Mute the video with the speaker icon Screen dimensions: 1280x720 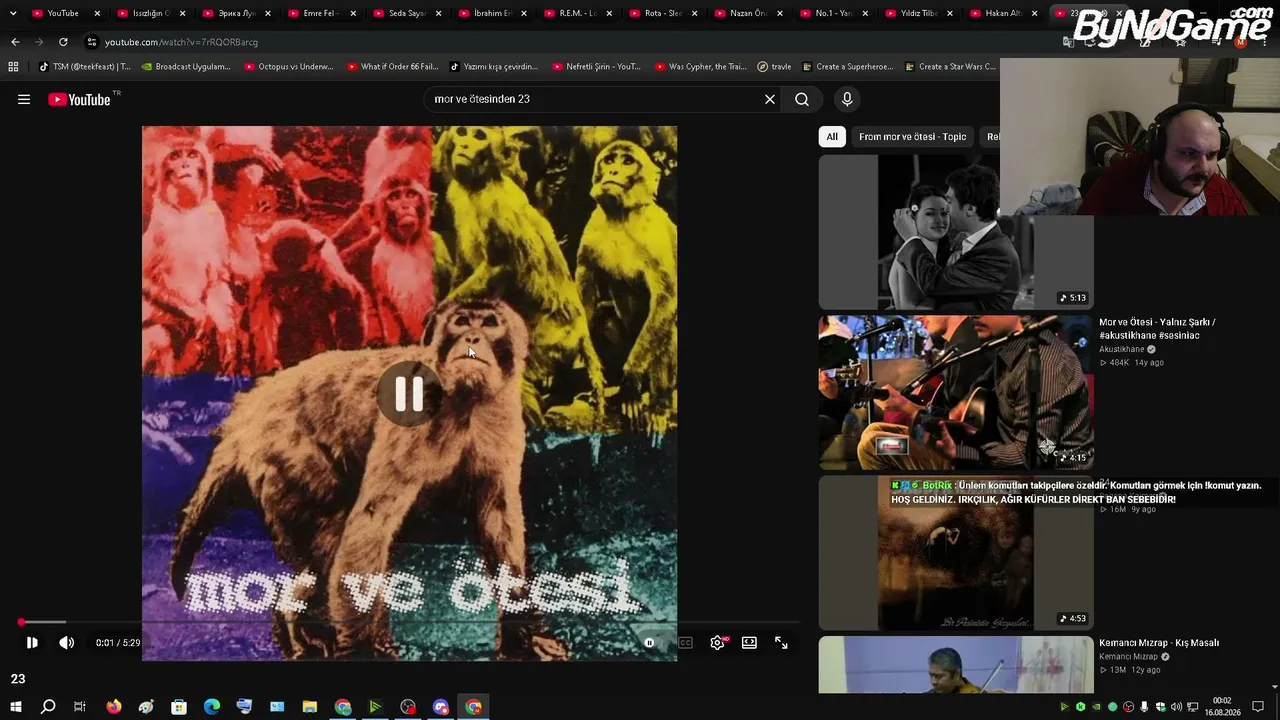(x=67, y=643)
